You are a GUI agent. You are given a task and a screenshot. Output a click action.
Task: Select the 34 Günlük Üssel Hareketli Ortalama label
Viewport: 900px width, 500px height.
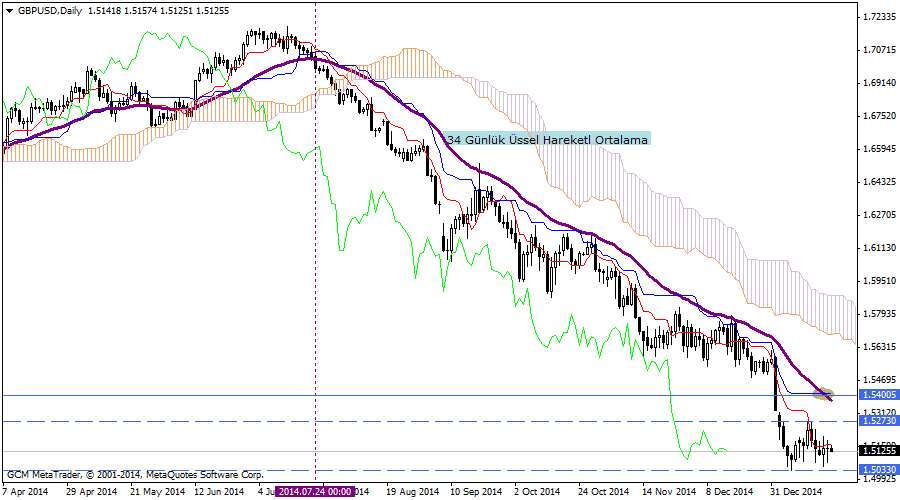coord(548,140)
